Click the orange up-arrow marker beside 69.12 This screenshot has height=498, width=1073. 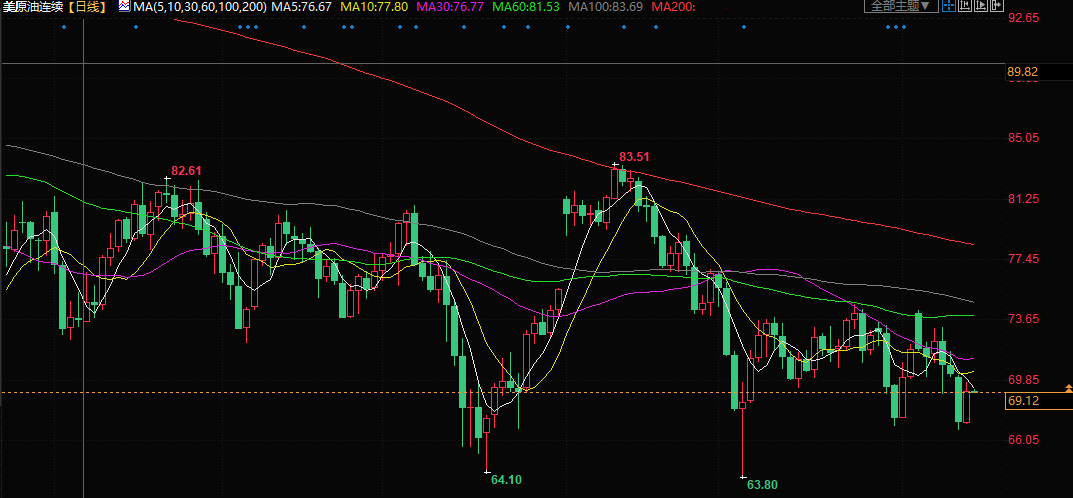[1069, 388]
